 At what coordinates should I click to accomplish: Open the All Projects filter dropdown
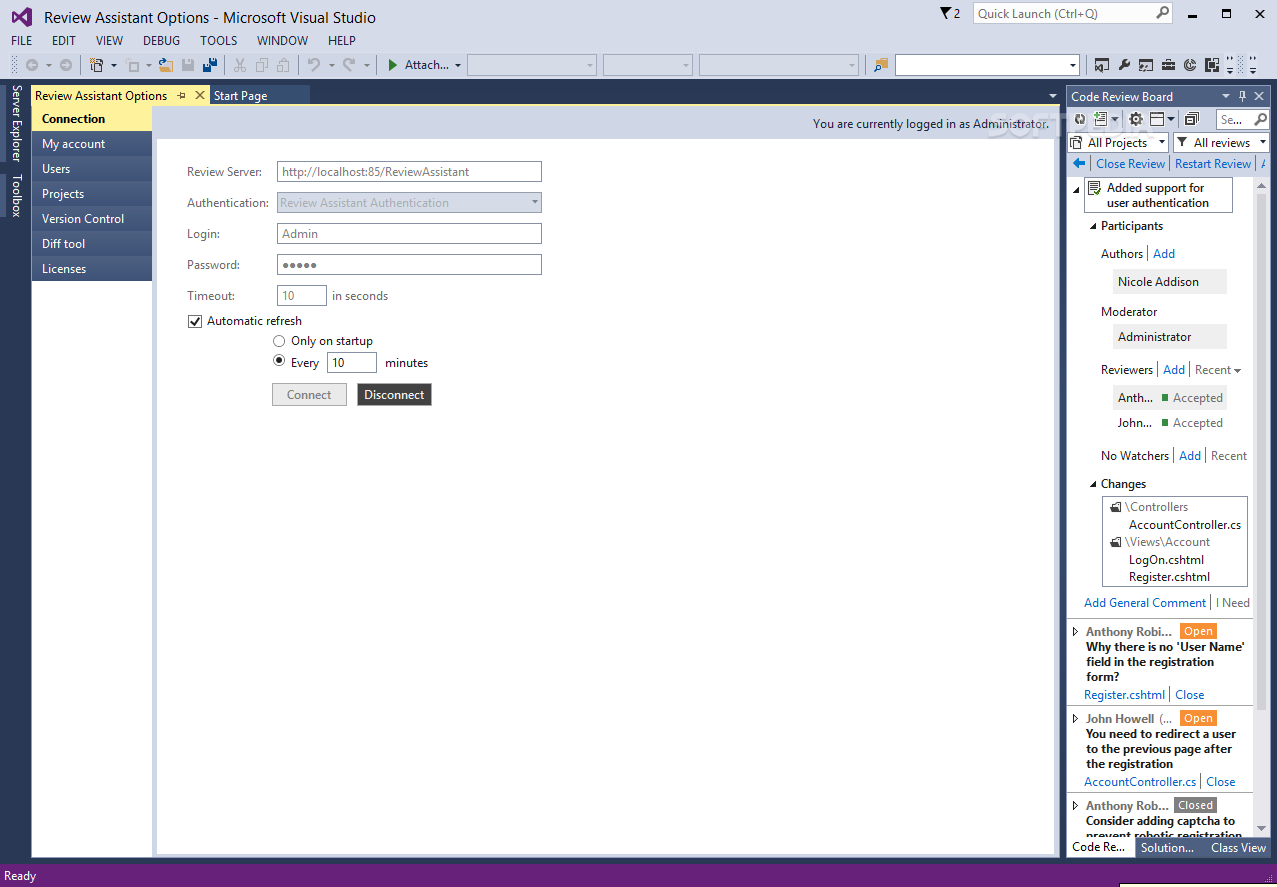click(1162, 143)
